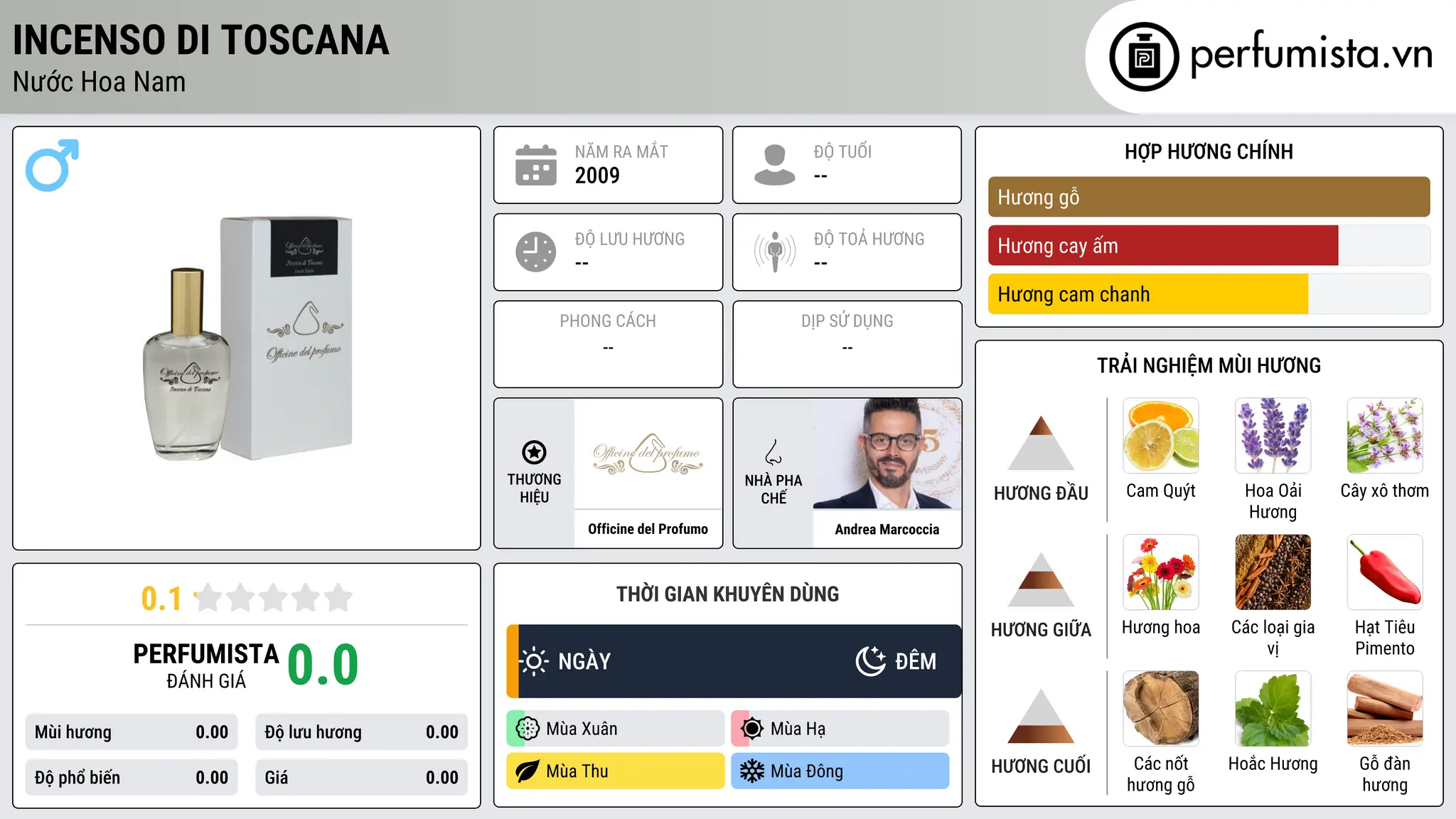
Task: Select the Mùa Thu season chip
Action: (615, 771)
